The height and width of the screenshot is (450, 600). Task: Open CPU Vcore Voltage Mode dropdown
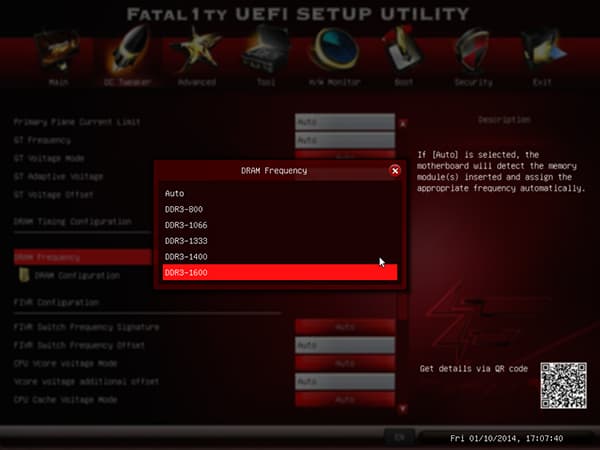(x=345, y=363)
